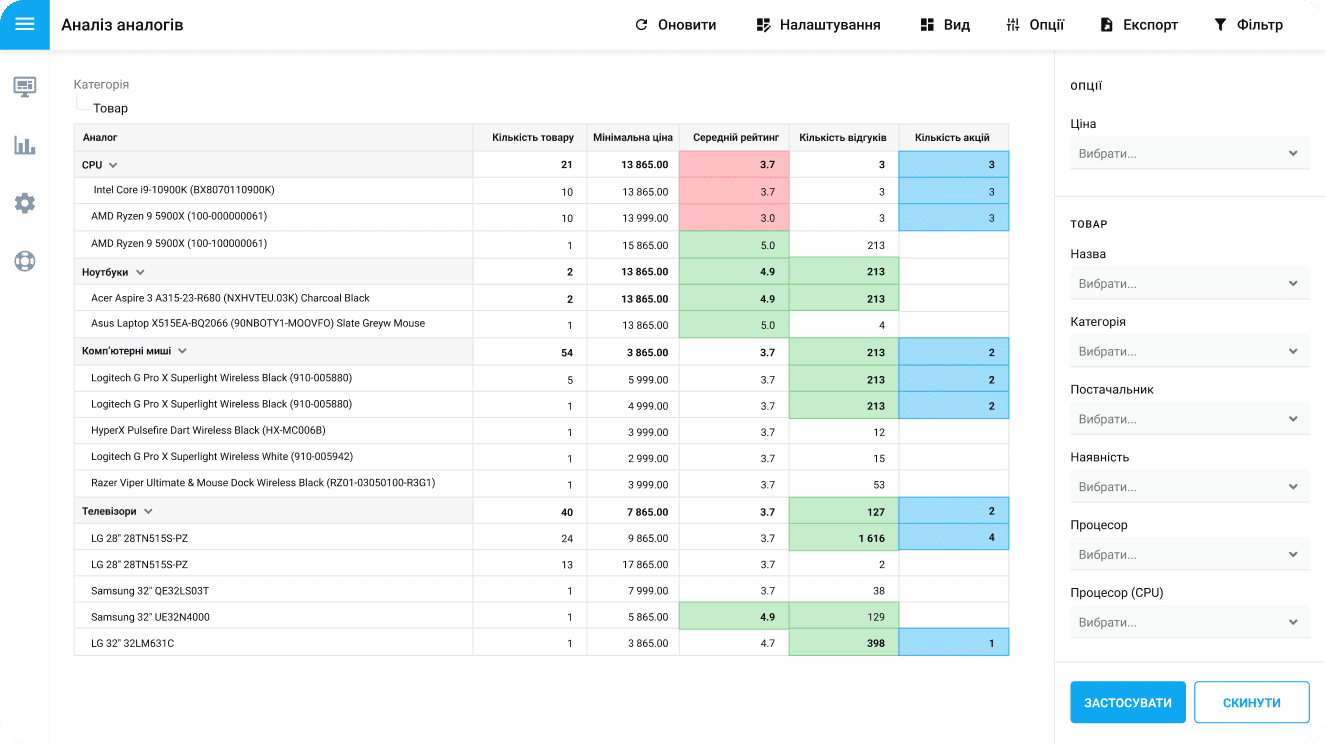The image size is (1326, 745).
Task: Collapse the Комп'ютерні миші group
Action: pos(182,351)
